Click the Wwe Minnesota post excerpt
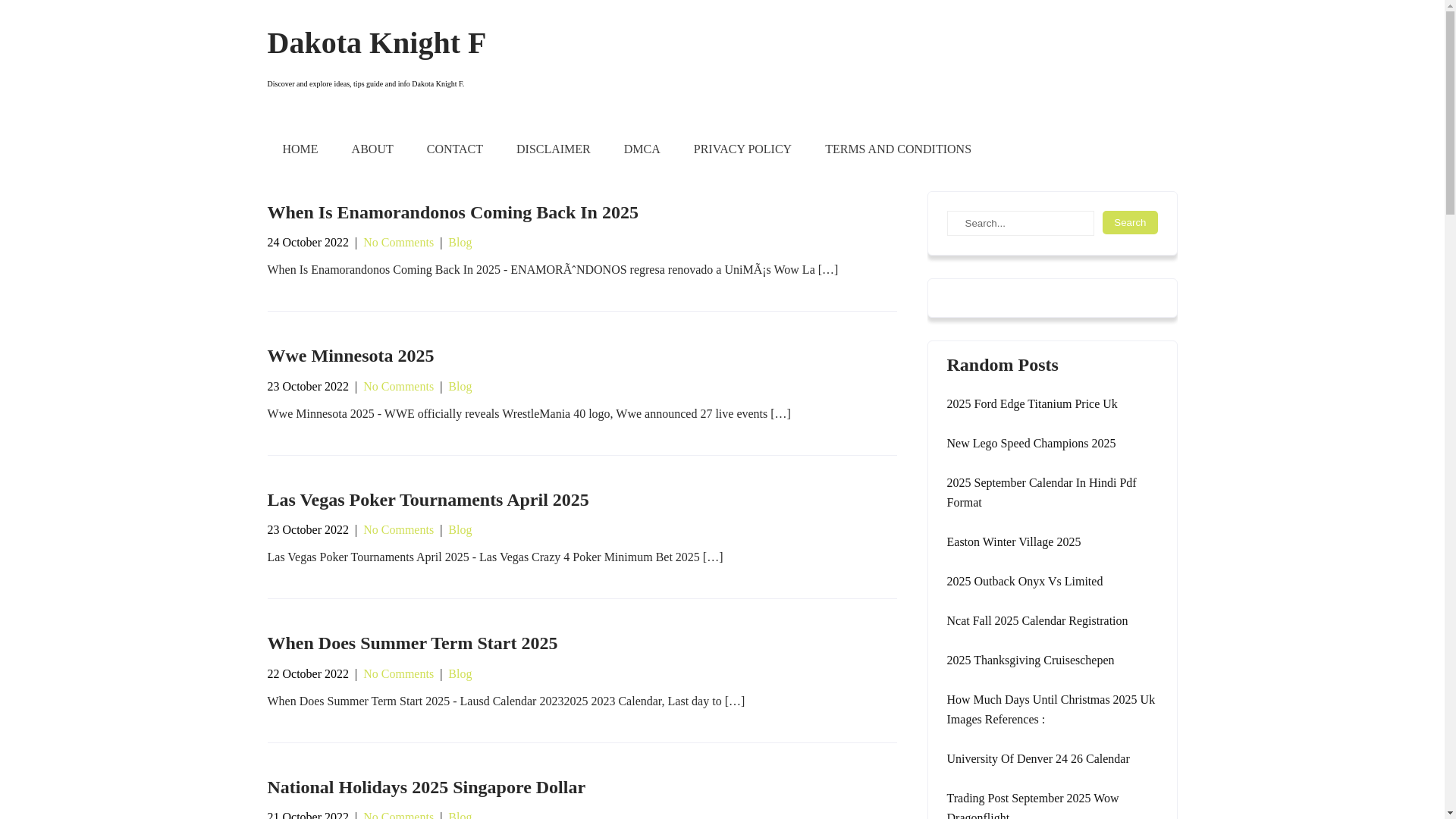Image resolution: width=1456 pixels, height=819 pixels. pos(529,414)
